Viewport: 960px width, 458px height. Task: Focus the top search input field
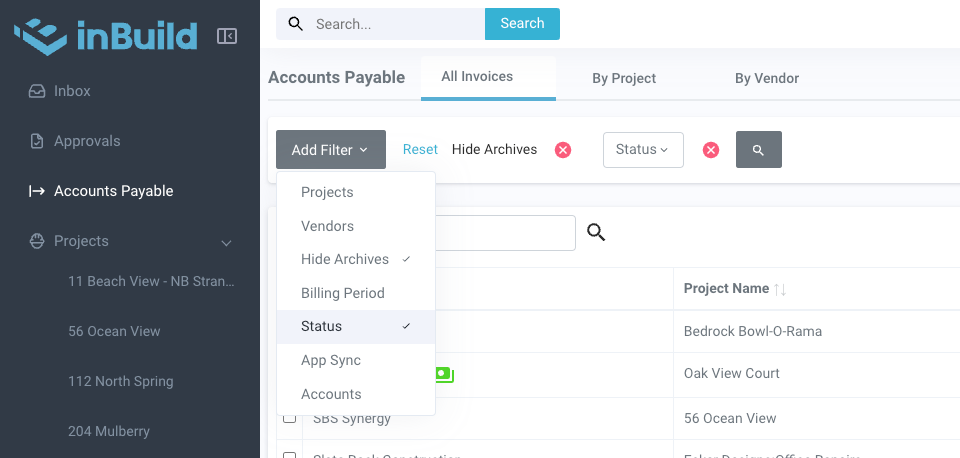click(395, 24)
